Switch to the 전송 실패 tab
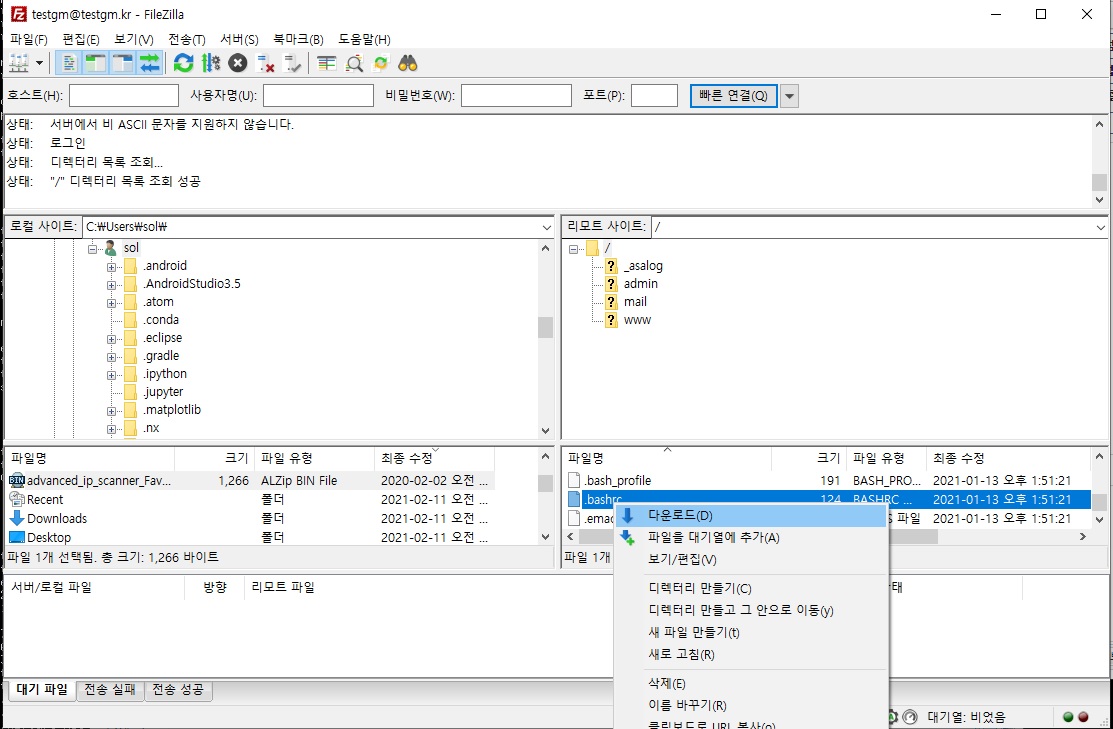 point(110,690)
